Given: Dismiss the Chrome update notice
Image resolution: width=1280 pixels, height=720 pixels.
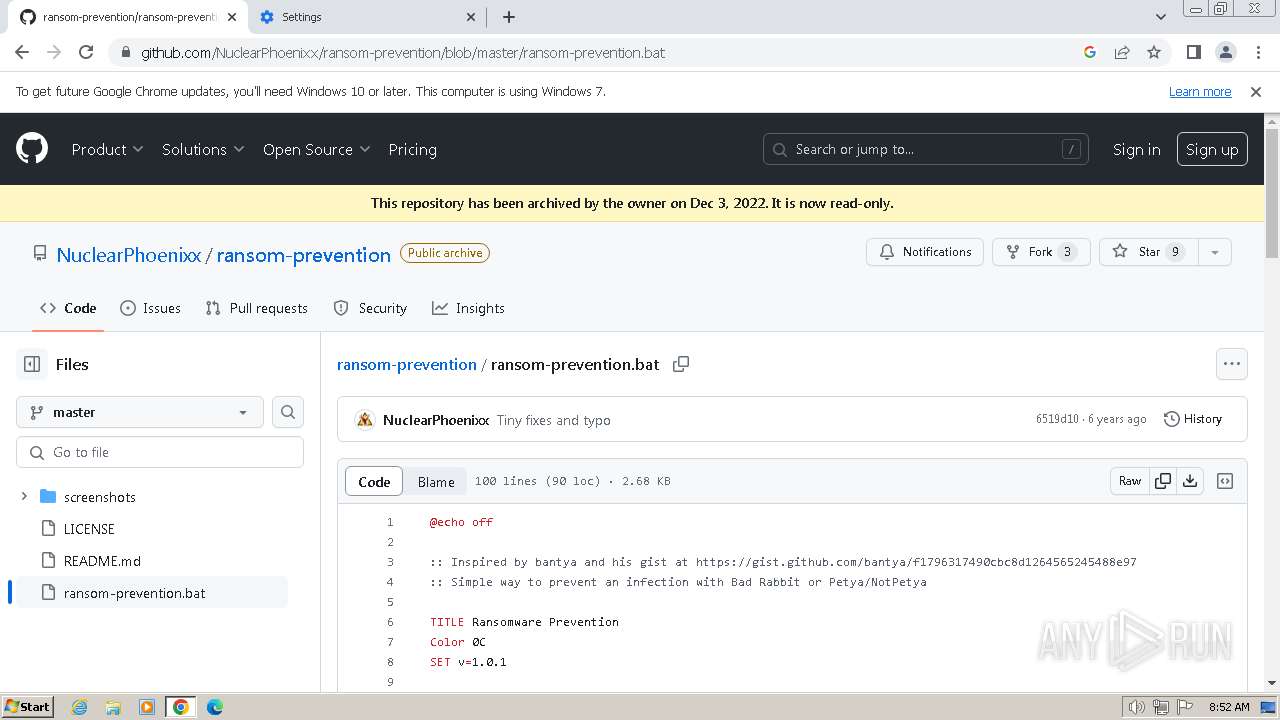Looking at the screenshot, I should [1256, 91].
